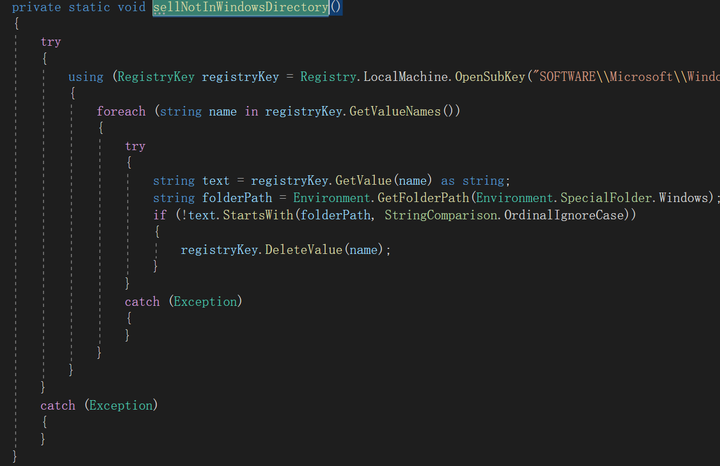
Task: Click the foreach keyword
Action: pyautogui.click(x=121, y=111)
